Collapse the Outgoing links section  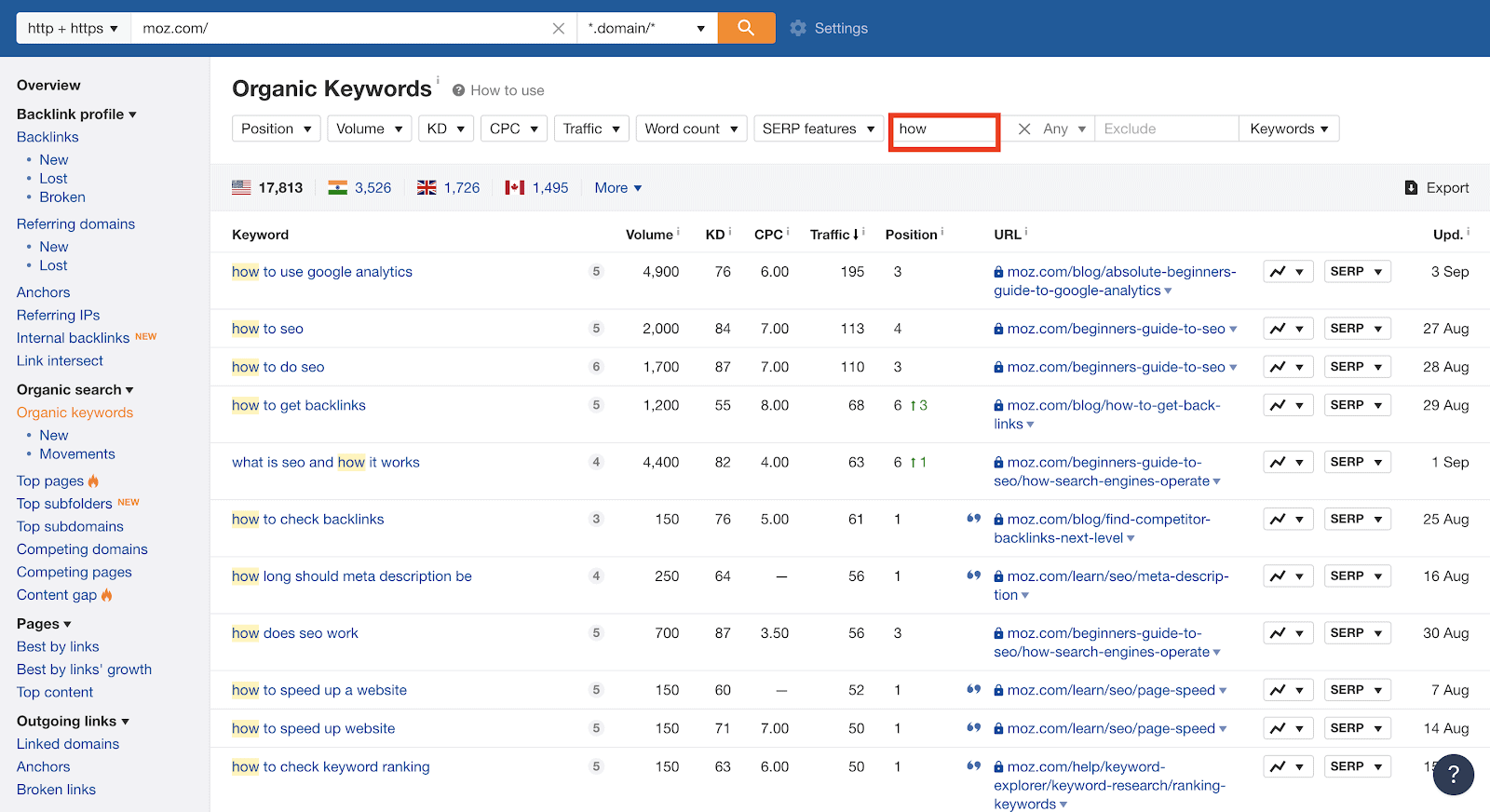coord(73,721)
